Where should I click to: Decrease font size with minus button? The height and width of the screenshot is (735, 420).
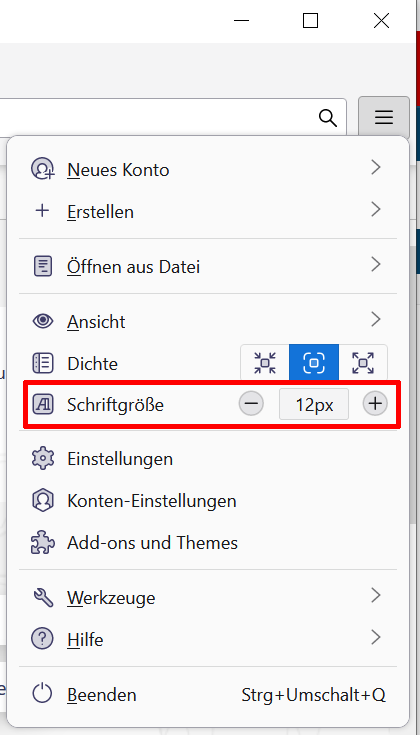pyautogui.click(x=251, y=404)
